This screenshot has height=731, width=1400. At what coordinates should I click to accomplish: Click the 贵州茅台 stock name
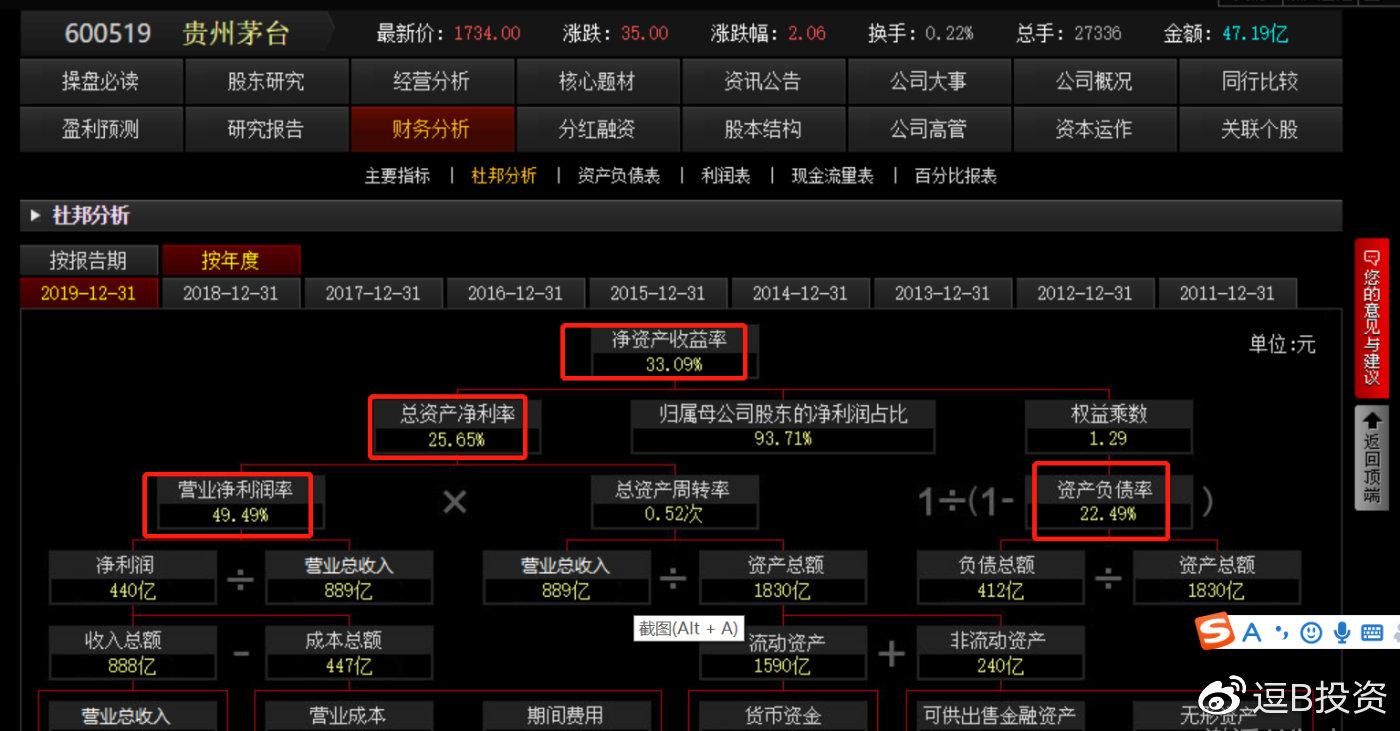pyautogui.click(x=236, y=33)
